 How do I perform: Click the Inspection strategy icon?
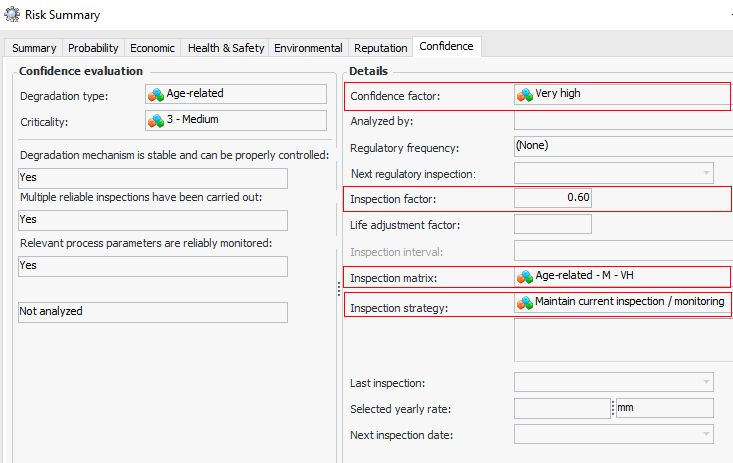pos(524,302)
